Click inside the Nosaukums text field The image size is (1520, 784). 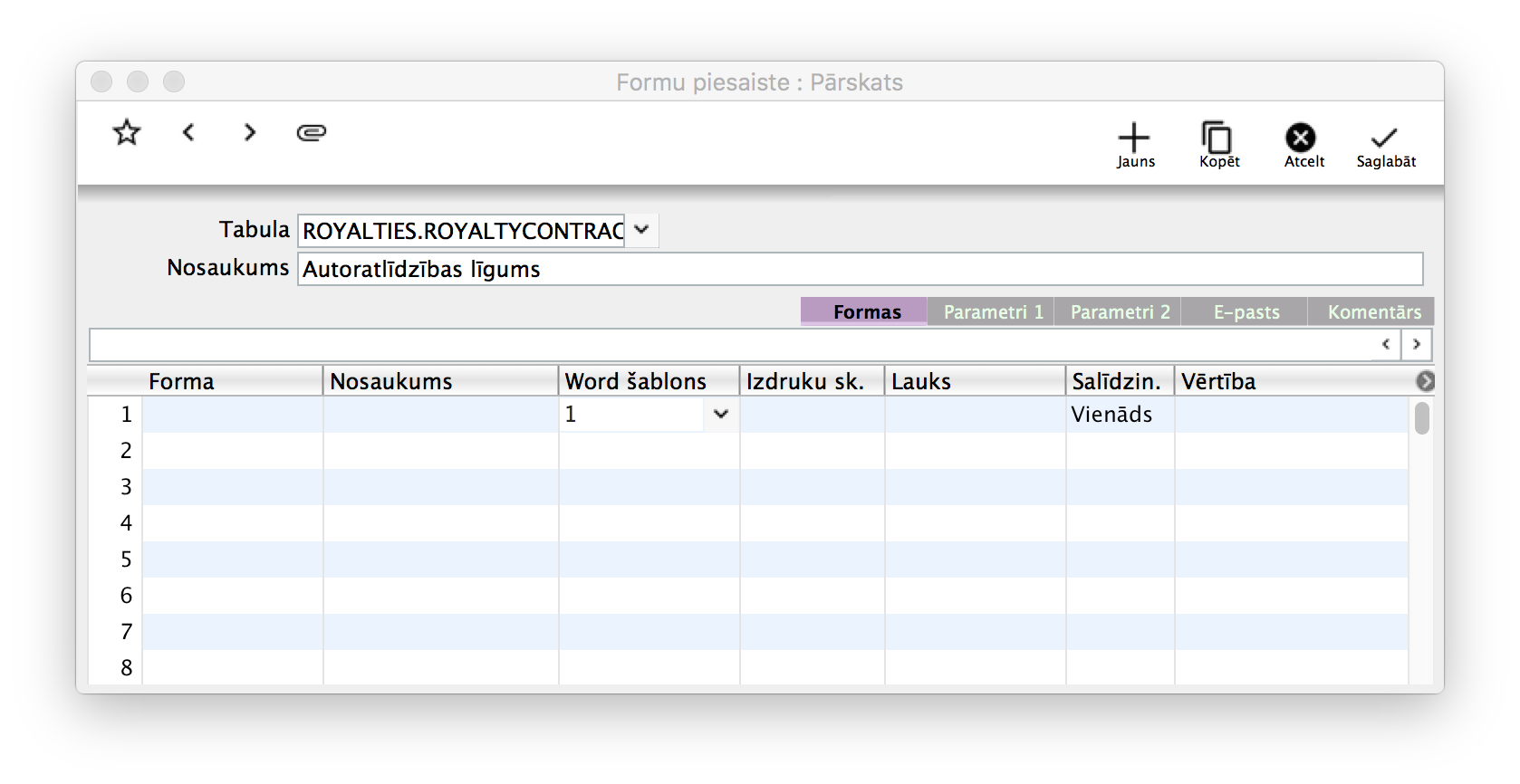[859, 270]
